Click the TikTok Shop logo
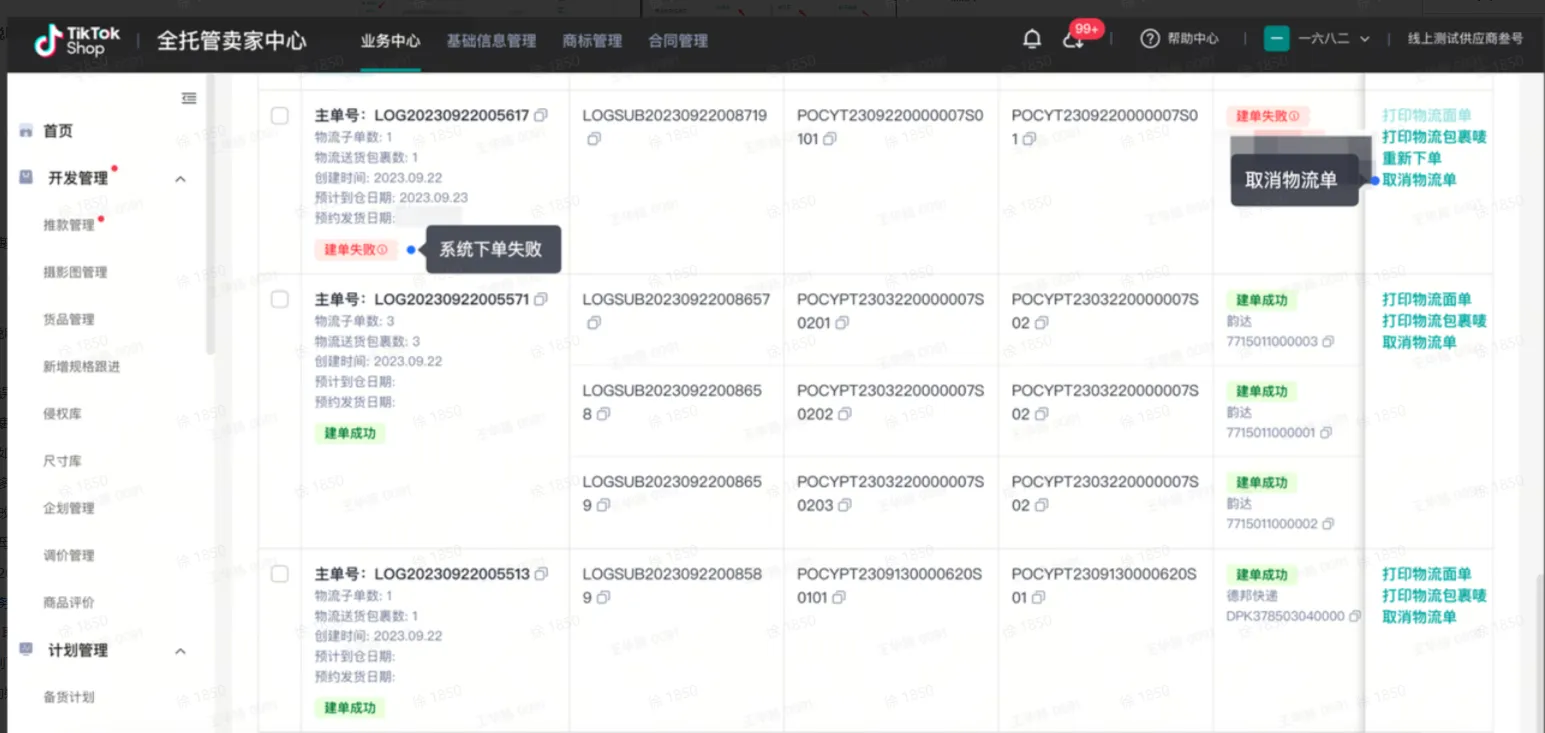The width and height of the screenshot is (1545, 733). 77,40
